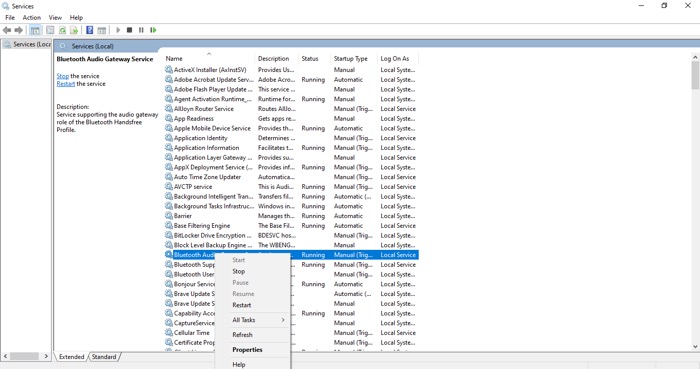Toggle the Show/Hide Console Tree icon
700x369 pixels.
[x=35, y=30]
